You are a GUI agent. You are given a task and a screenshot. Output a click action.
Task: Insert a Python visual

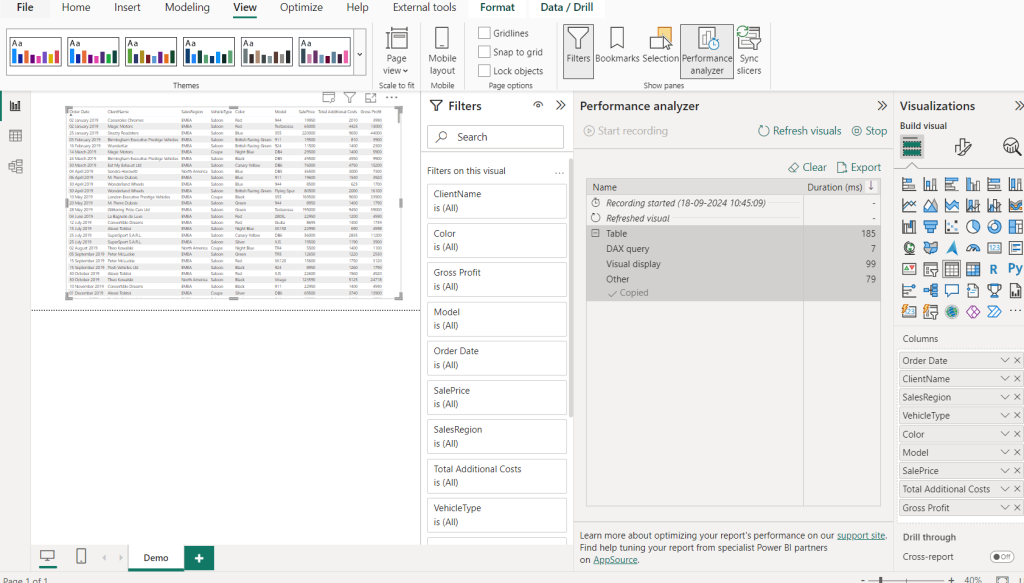tap(1015, 269)
